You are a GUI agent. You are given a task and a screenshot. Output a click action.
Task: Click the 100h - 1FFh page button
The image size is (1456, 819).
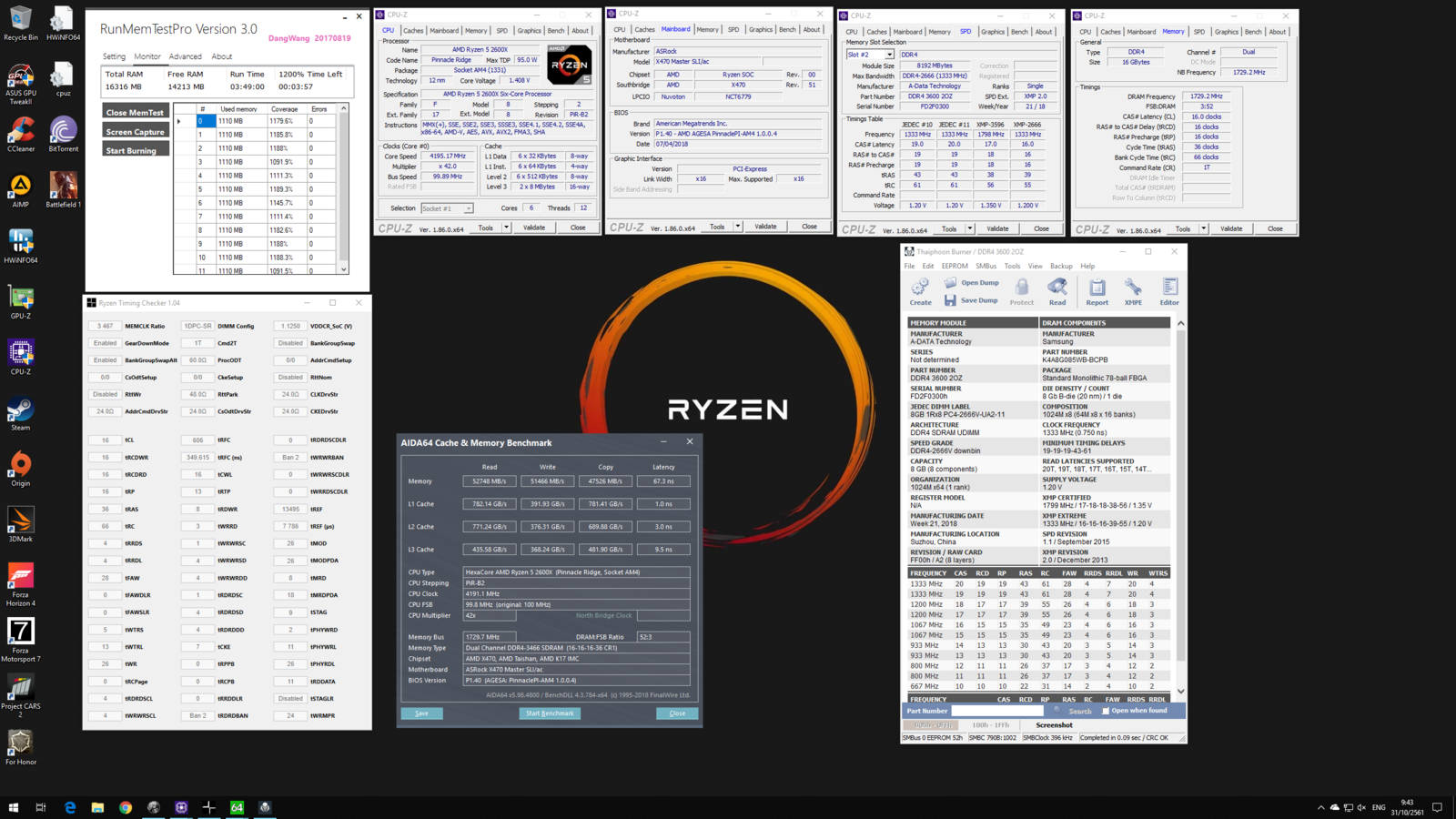coord(990,725)
